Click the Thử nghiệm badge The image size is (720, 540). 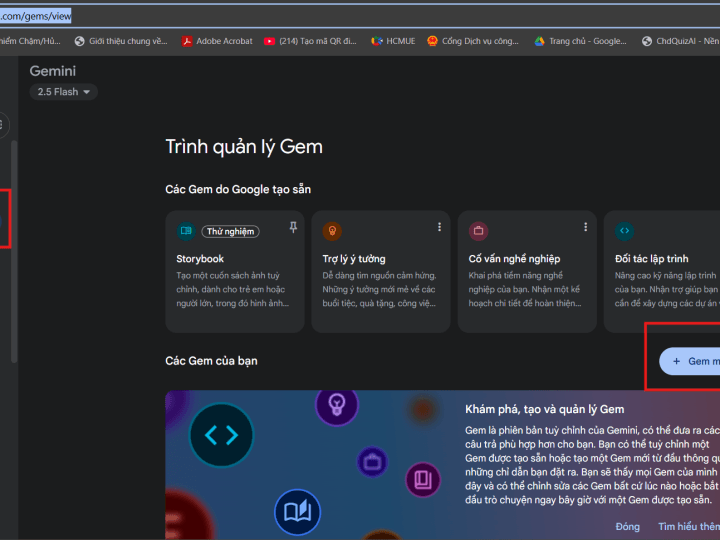231,231
